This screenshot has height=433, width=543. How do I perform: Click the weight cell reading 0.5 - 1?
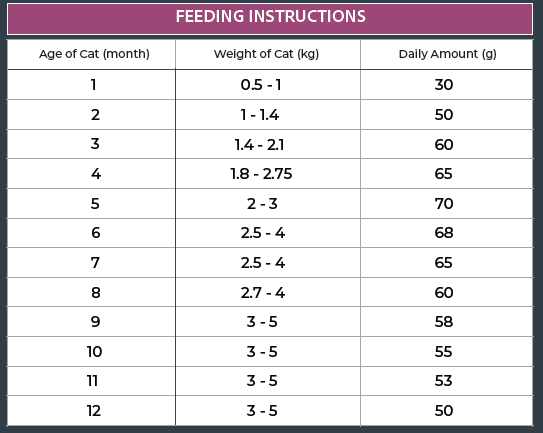coord(268,85)
